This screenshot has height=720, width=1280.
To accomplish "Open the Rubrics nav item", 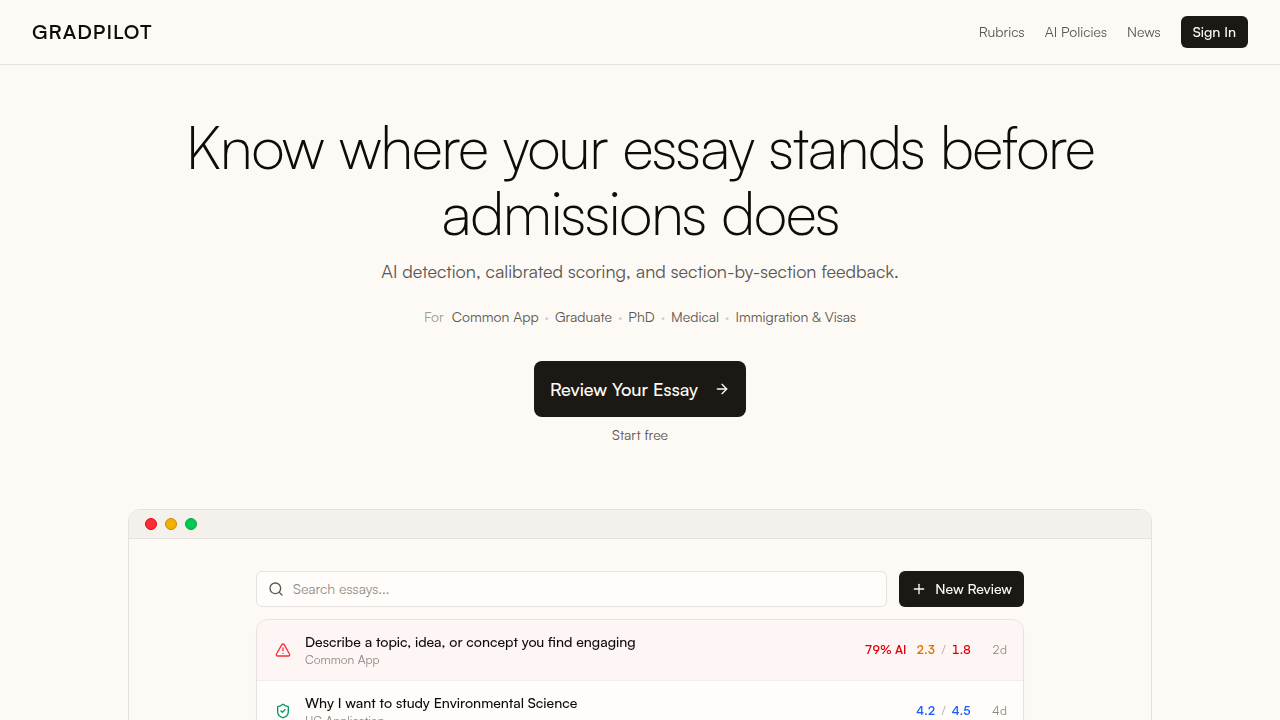I will [x=1001, y=32].
